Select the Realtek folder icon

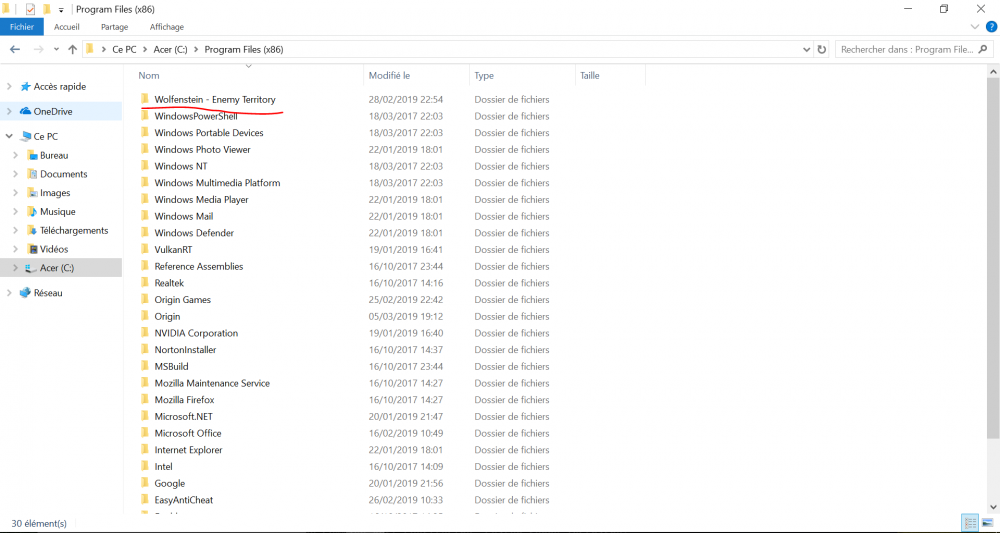click(145, 282)
